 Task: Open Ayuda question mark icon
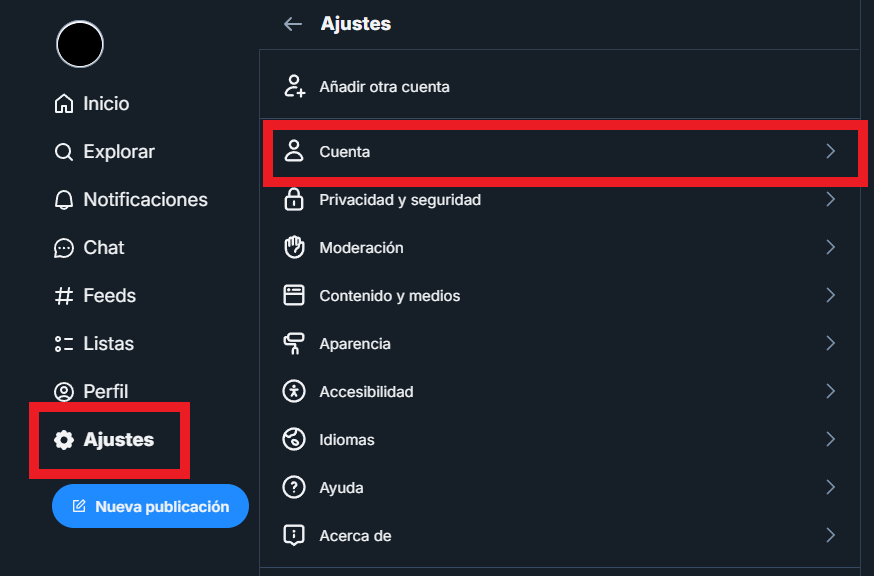[x=294, y=487]
